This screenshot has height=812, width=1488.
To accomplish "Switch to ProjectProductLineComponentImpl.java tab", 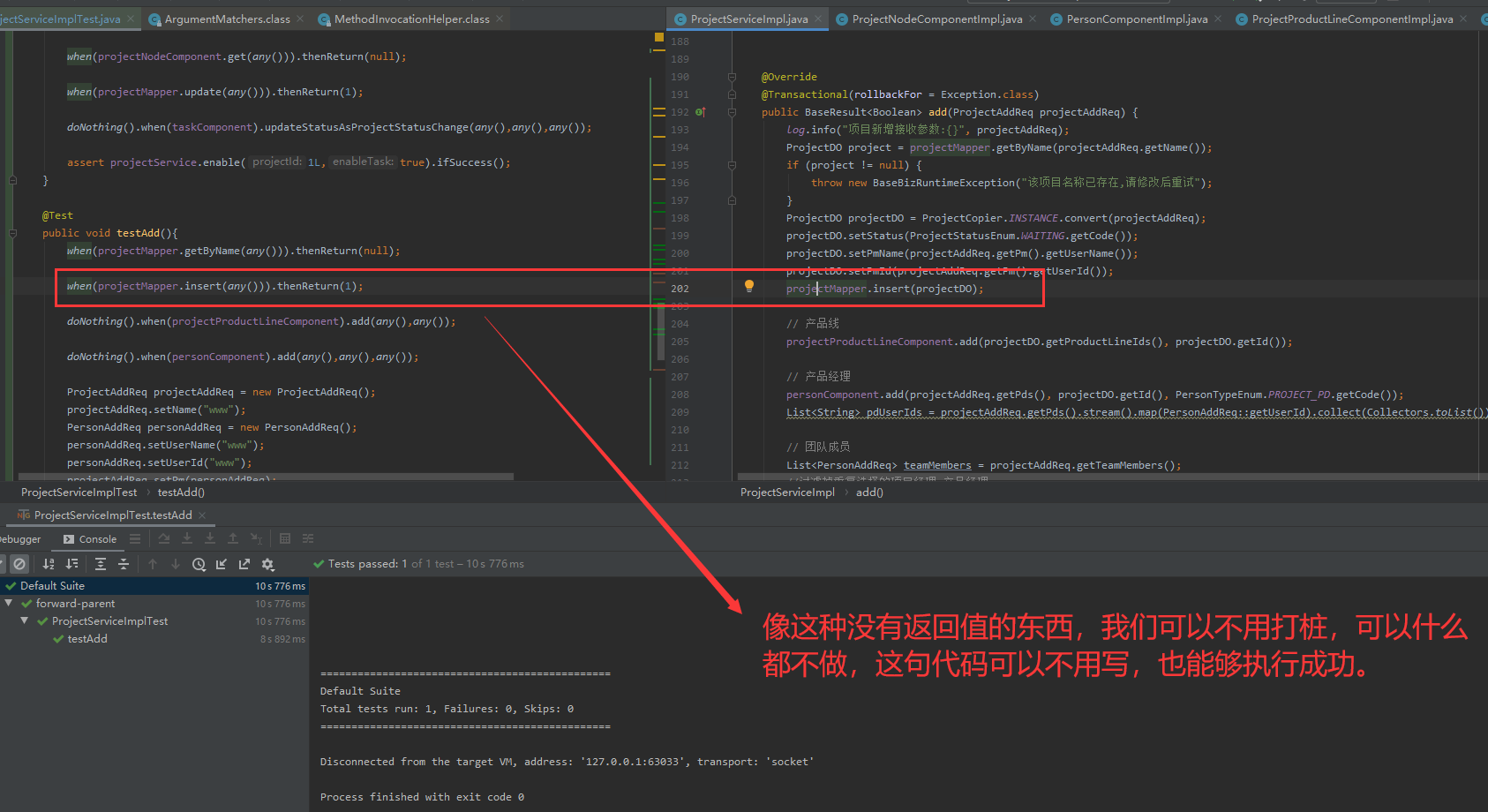I will tap(1352, 19).
